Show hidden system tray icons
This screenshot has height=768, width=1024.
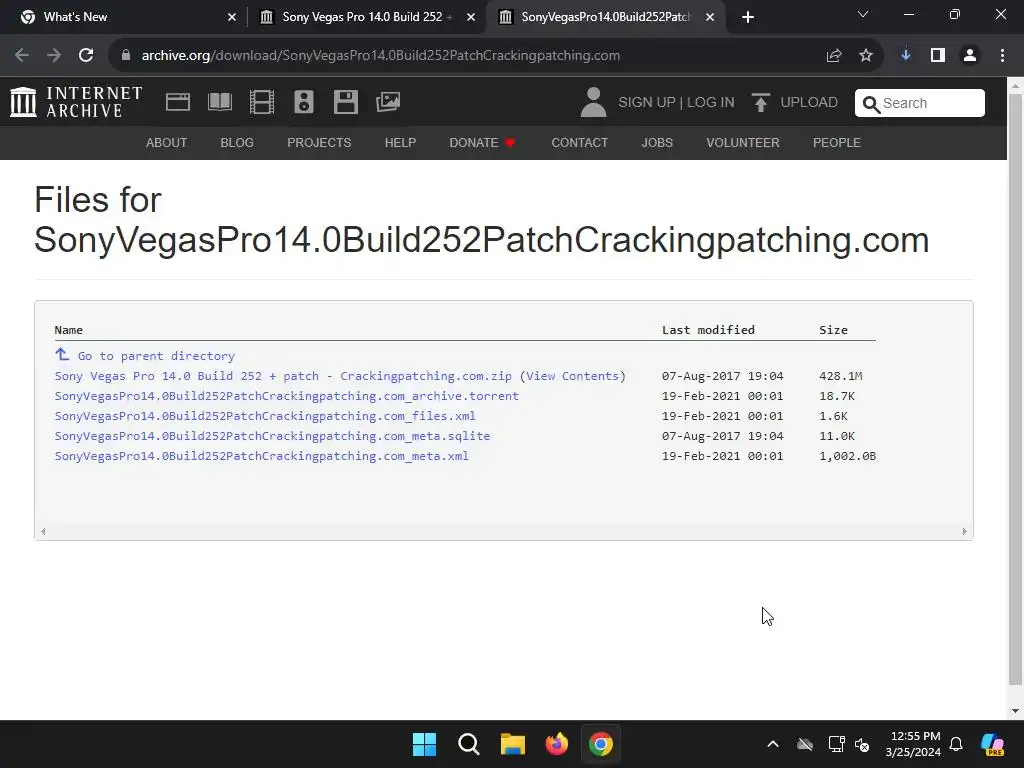773,744
